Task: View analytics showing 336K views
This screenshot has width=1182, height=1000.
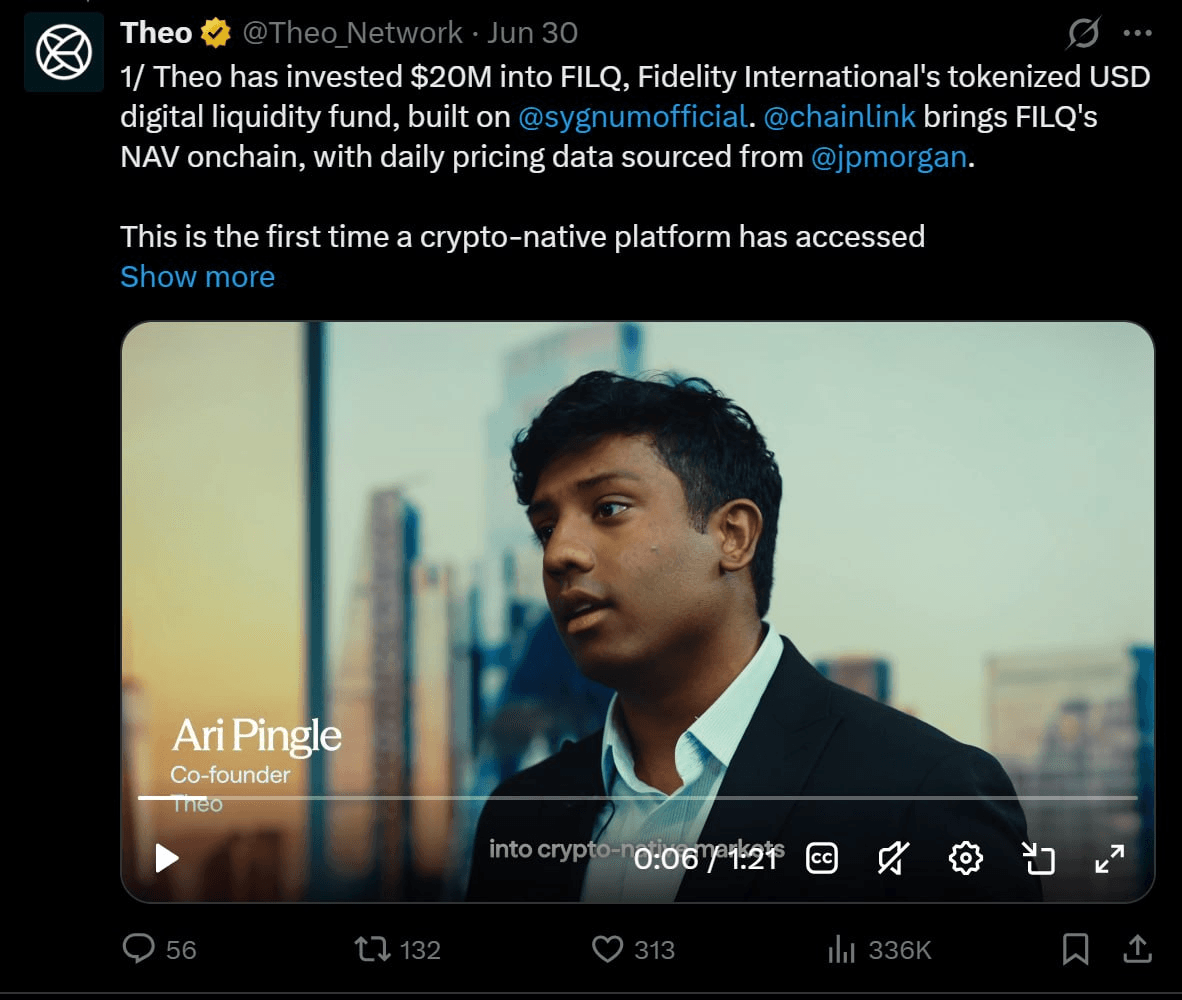Action: tap(880, 950)
